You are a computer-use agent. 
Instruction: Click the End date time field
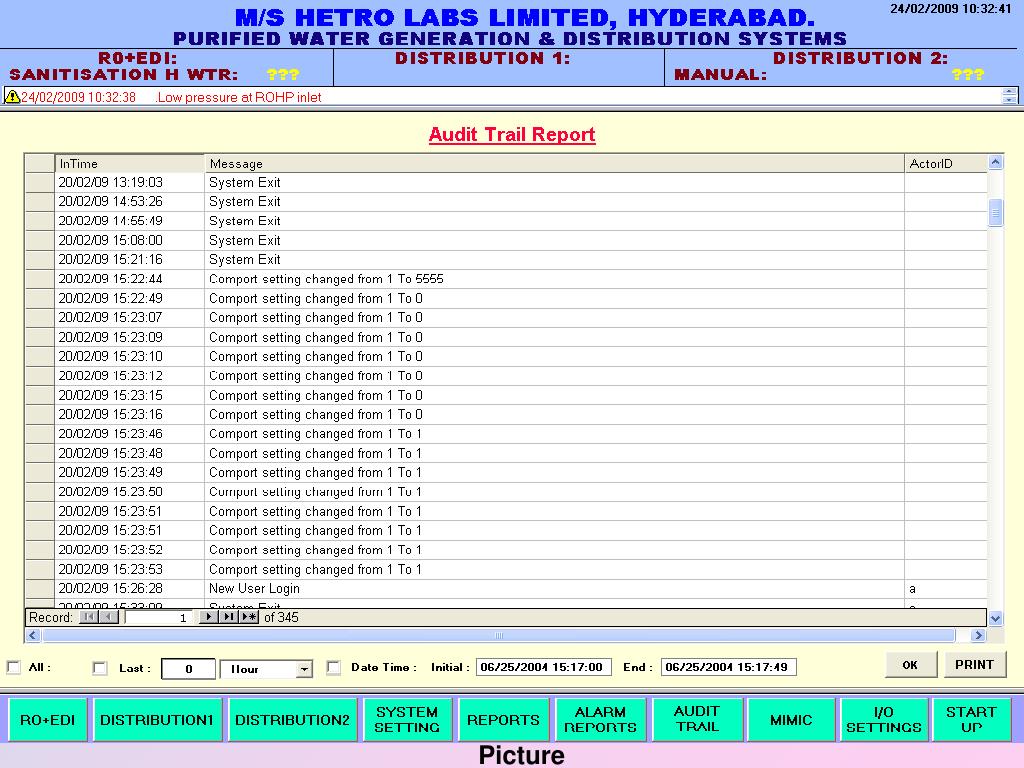pos(728,667)
